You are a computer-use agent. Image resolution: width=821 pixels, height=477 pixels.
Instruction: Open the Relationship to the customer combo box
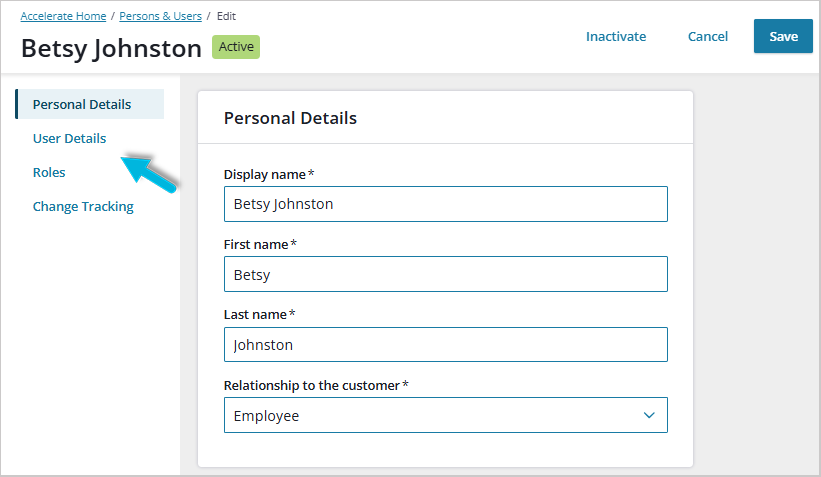click(x=445, y=415)
